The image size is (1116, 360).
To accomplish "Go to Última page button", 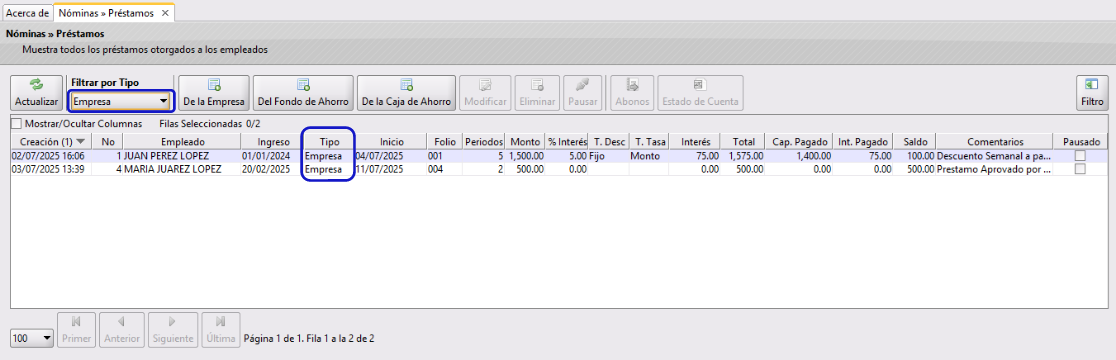I will pyautogui.click(x=221, y=330).
